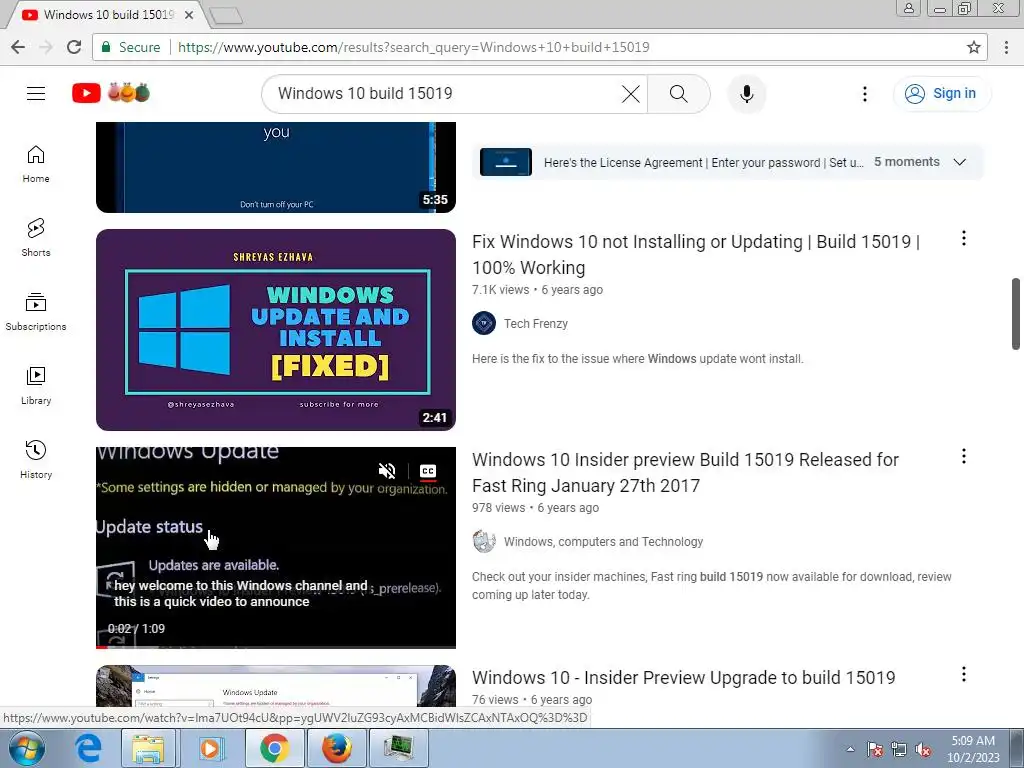Screen dimensions: 1024x768
Task: Visit Windows, computers and Technology channel name
Action: coord(603,541)
